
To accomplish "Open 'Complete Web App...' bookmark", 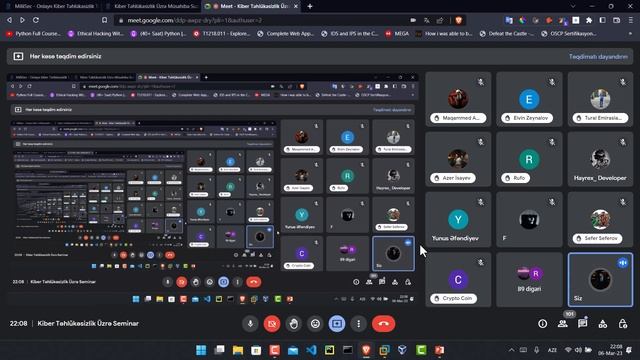I will click(x=285, y=34).
